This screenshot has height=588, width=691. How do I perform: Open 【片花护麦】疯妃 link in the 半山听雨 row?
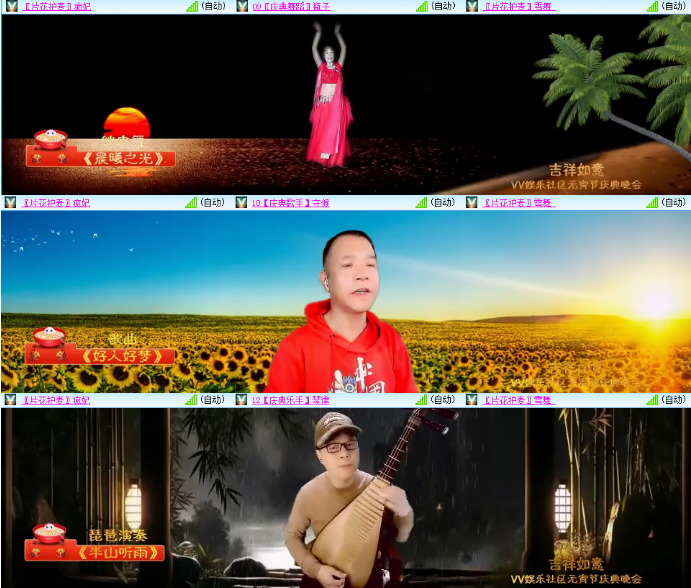point(56,400)
